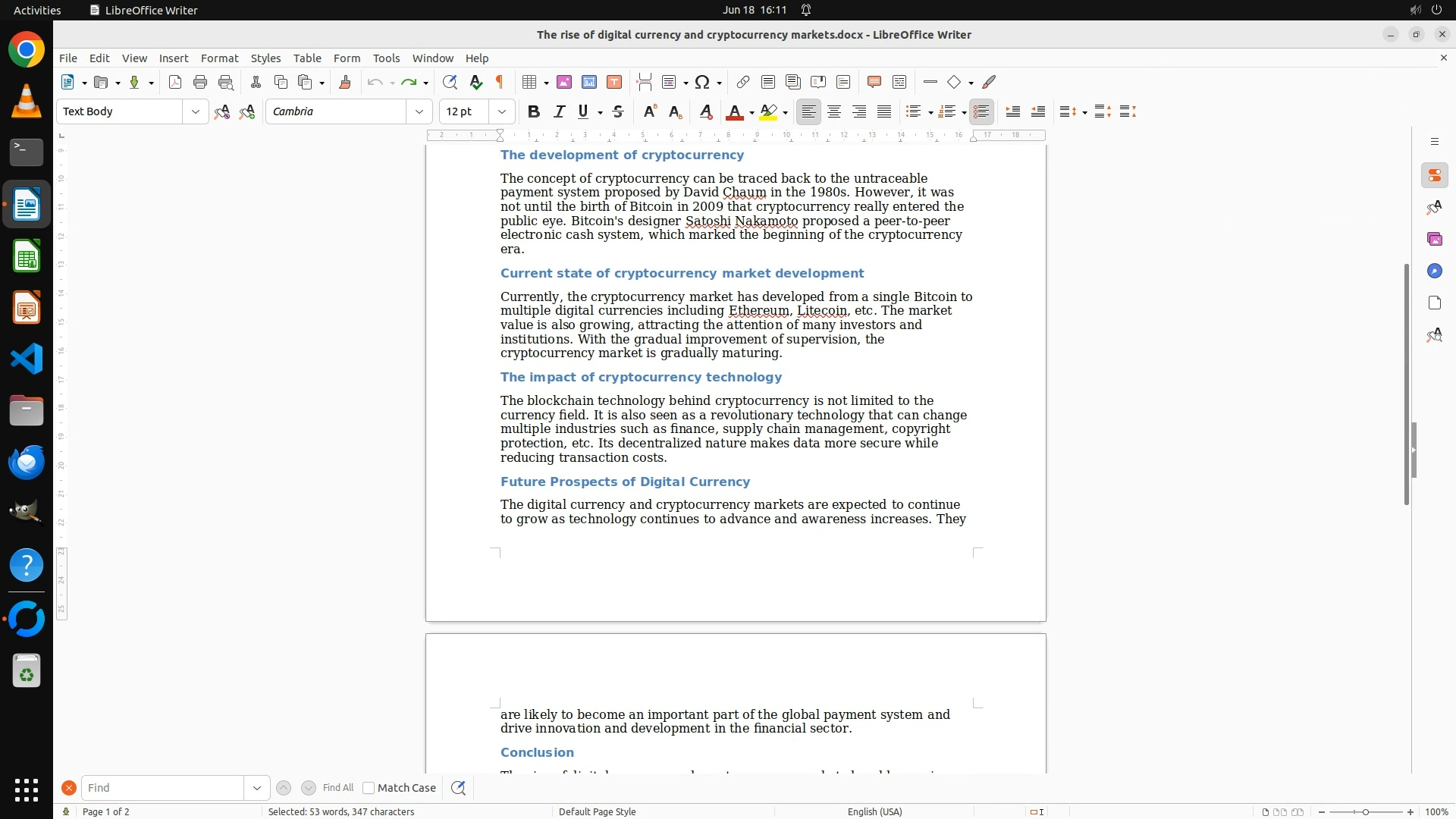Open the Format menu
Viewport: 1456px width, 819px height.
tap(219, 58)
